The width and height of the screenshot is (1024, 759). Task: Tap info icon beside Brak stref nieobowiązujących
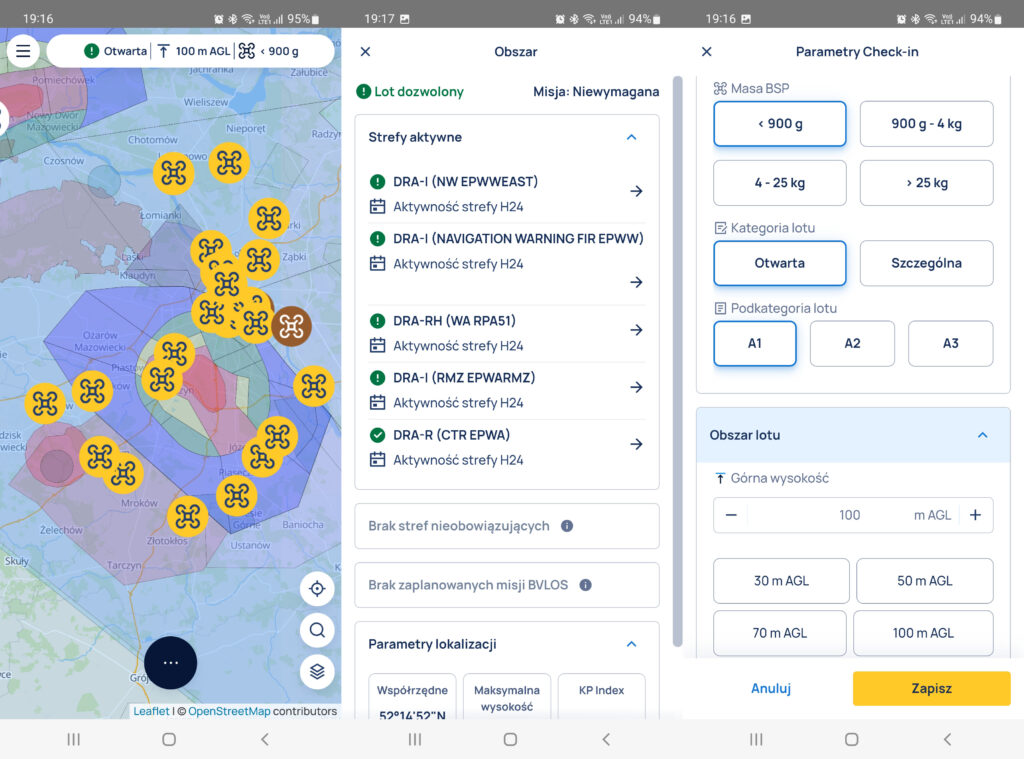(567, 526)
